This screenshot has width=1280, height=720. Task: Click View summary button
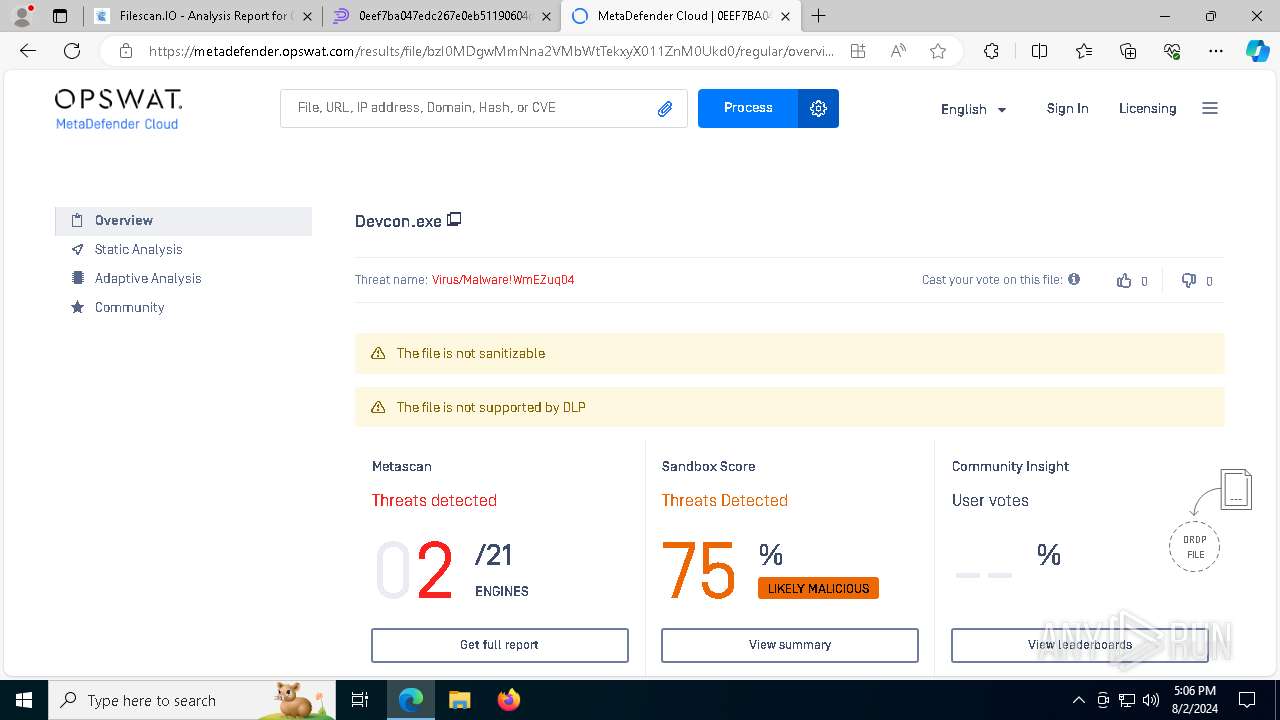pyautogui.click(x=790, y=645)
